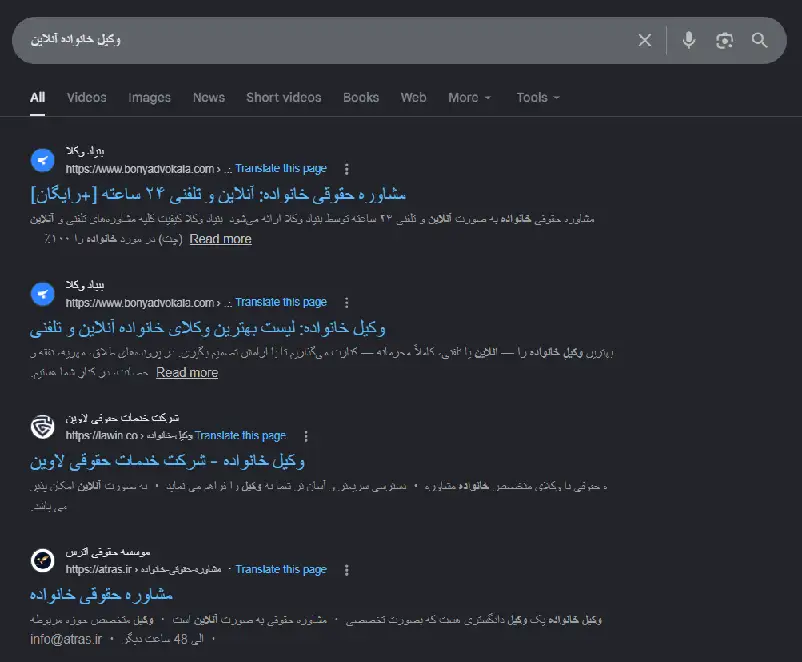Screen dimensions: 802x662
Task: Translate second bonyadvokala result page
Action: [x=281, y=302]
